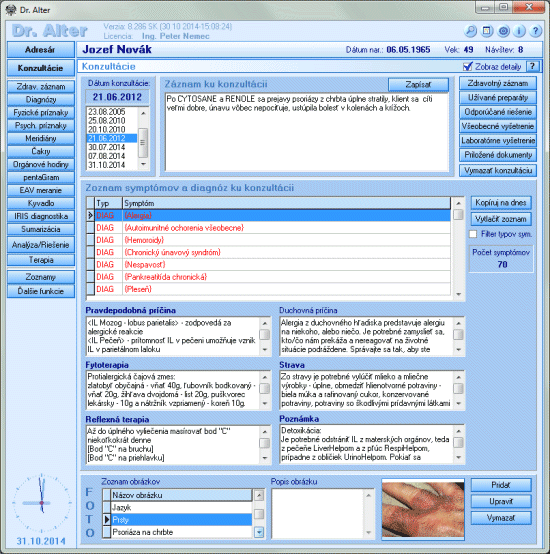The image size is (550, 554).
Task: Open EAV meranie sidebar item
Action: tap(41, 190)
